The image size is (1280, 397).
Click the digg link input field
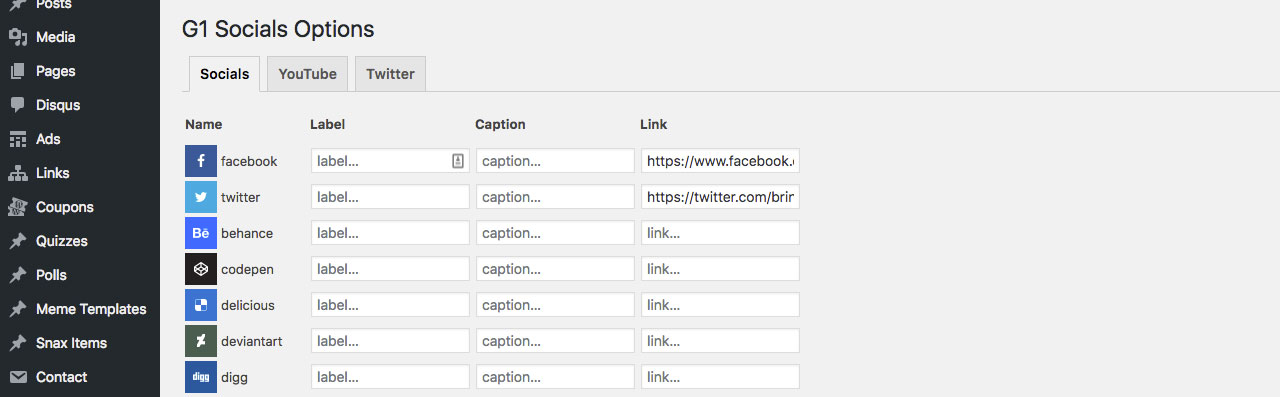click(x=720, y=377)
